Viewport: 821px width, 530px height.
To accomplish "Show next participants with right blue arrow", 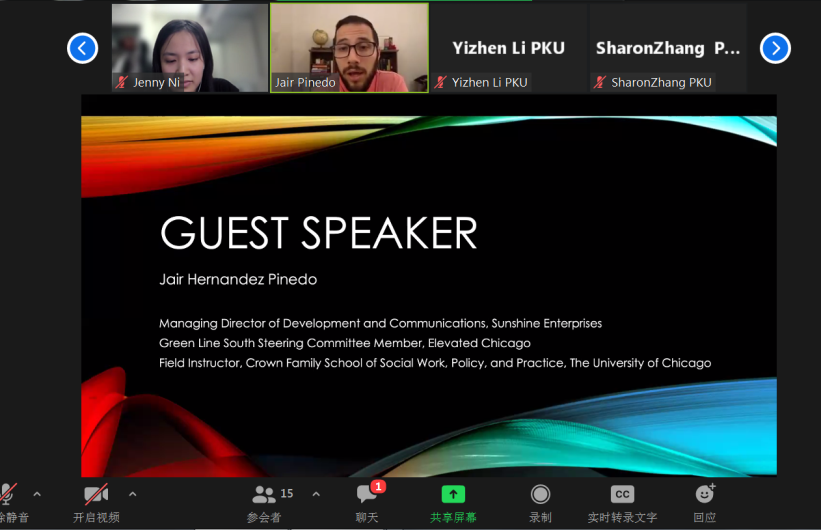I will point(775,48).
